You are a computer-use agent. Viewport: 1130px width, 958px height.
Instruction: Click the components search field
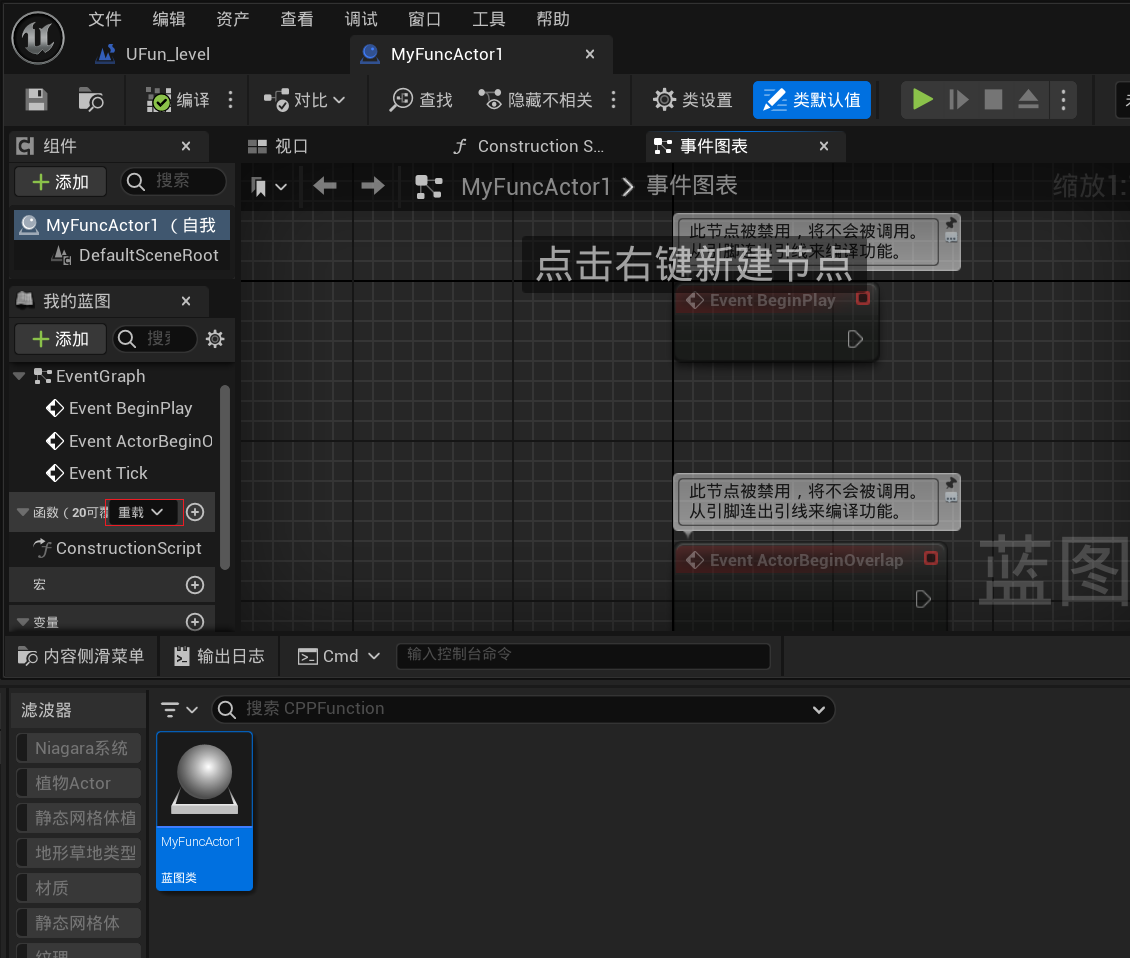174,181
